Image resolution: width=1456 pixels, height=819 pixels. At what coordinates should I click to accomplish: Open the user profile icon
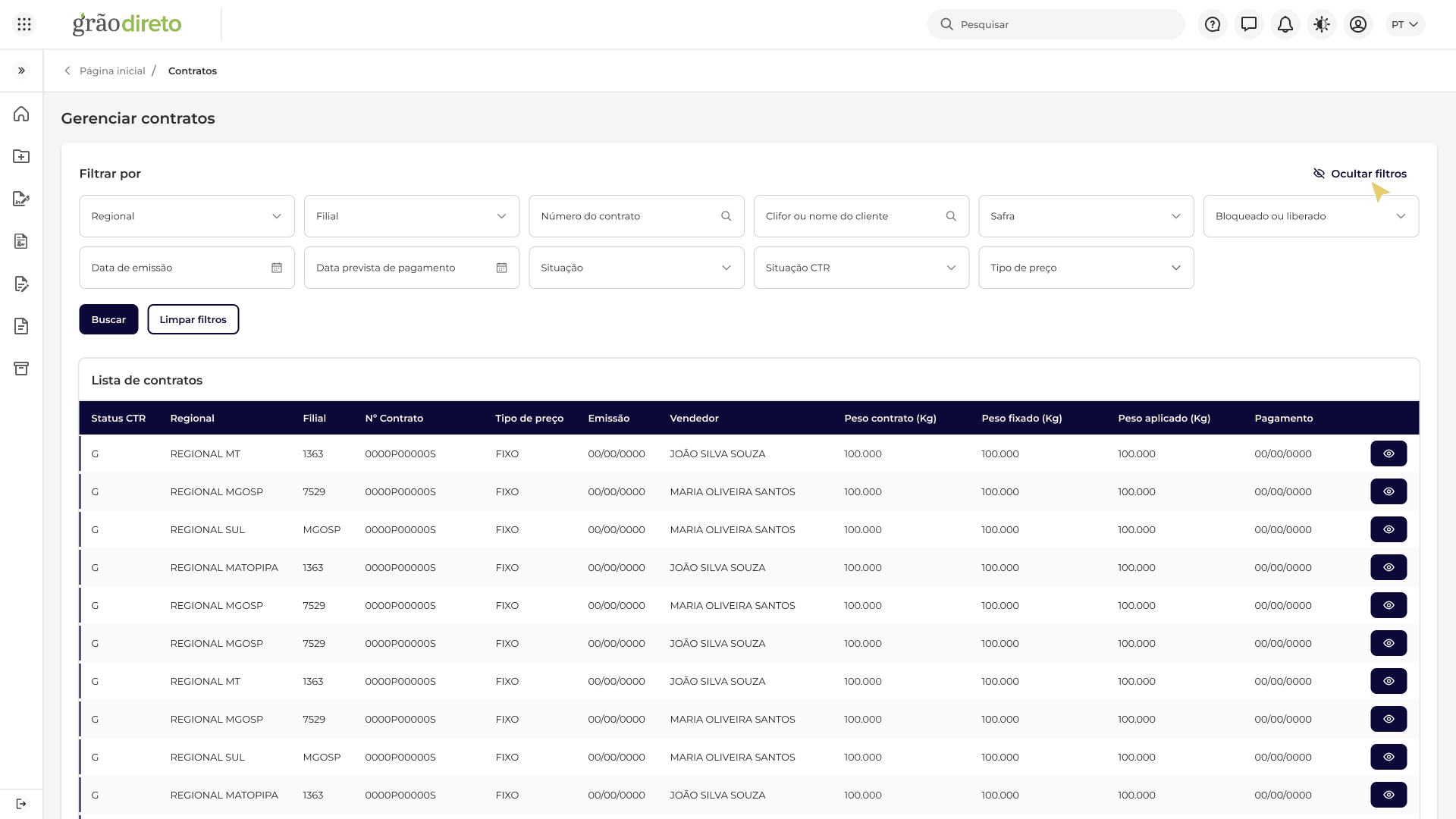coord(1358,24)
